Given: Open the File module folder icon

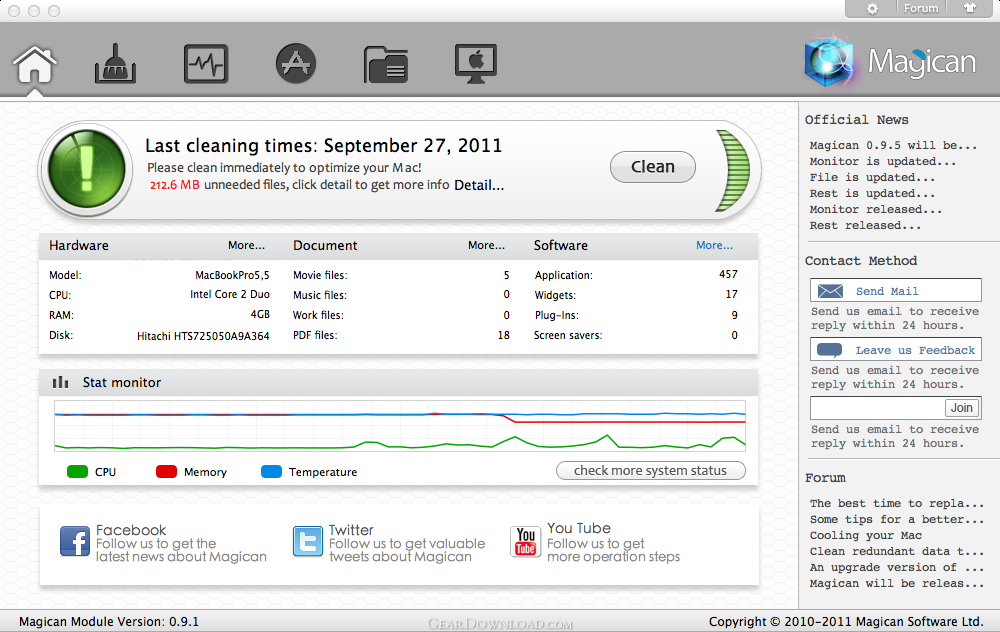Looking at the screenshot, I should 386,64.
